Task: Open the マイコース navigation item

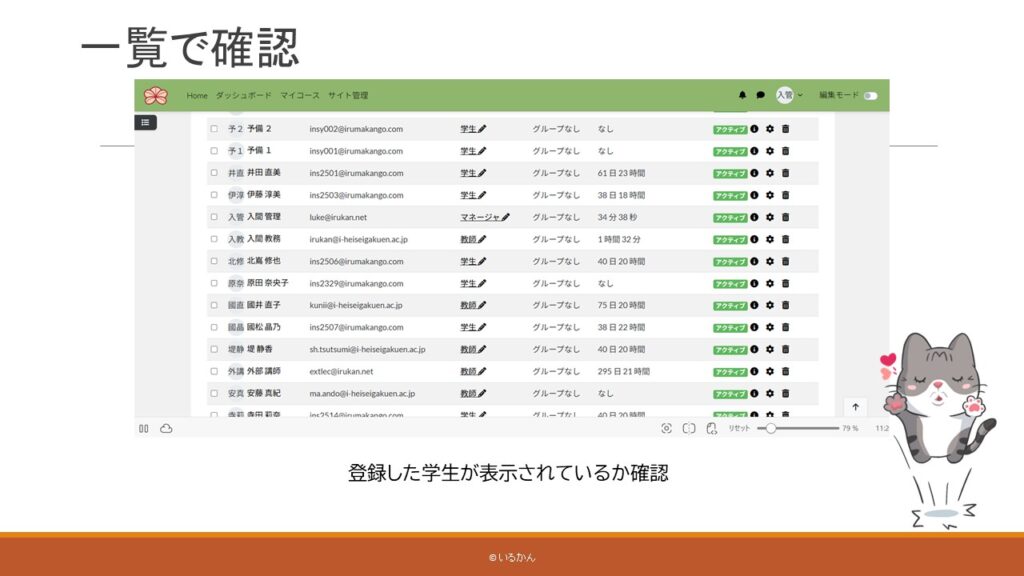Action: 300,95
